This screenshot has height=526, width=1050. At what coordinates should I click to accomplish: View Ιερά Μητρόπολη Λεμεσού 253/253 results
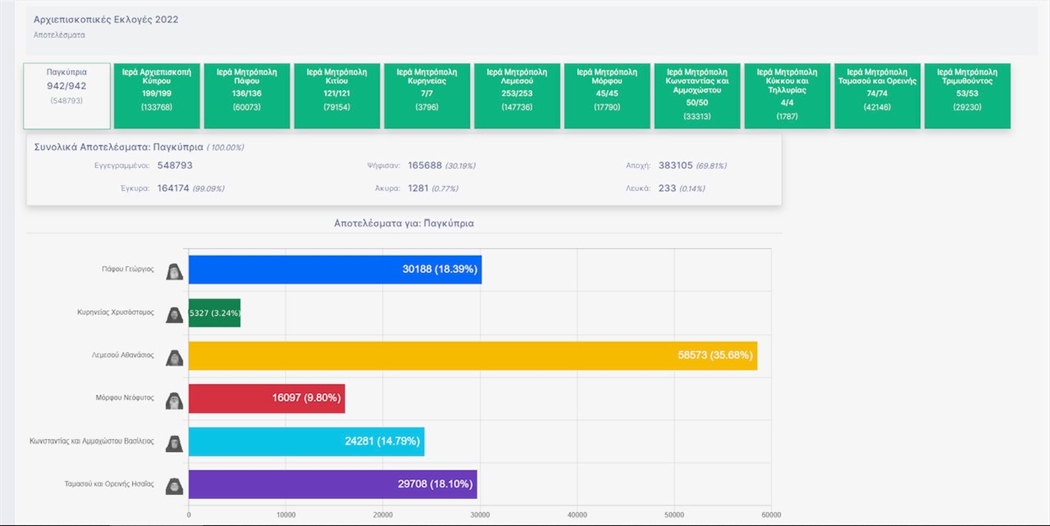tap(517, 96)
